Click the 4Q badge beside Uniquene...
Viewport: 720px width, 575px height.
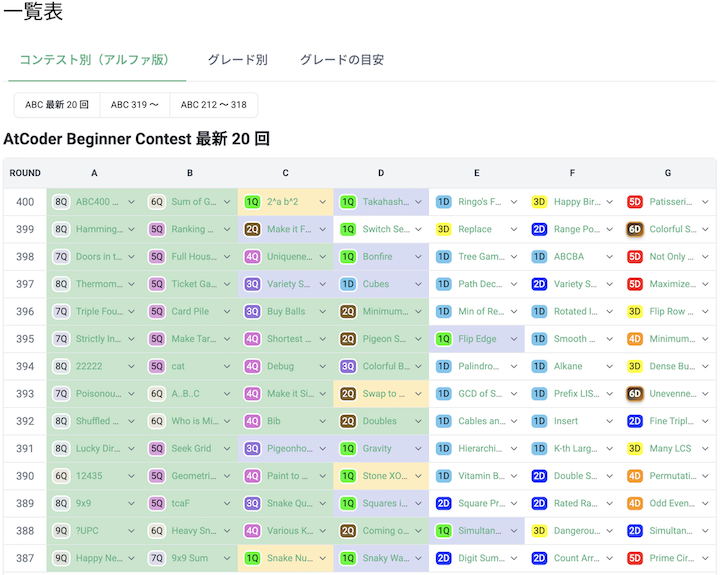[252, 257]
